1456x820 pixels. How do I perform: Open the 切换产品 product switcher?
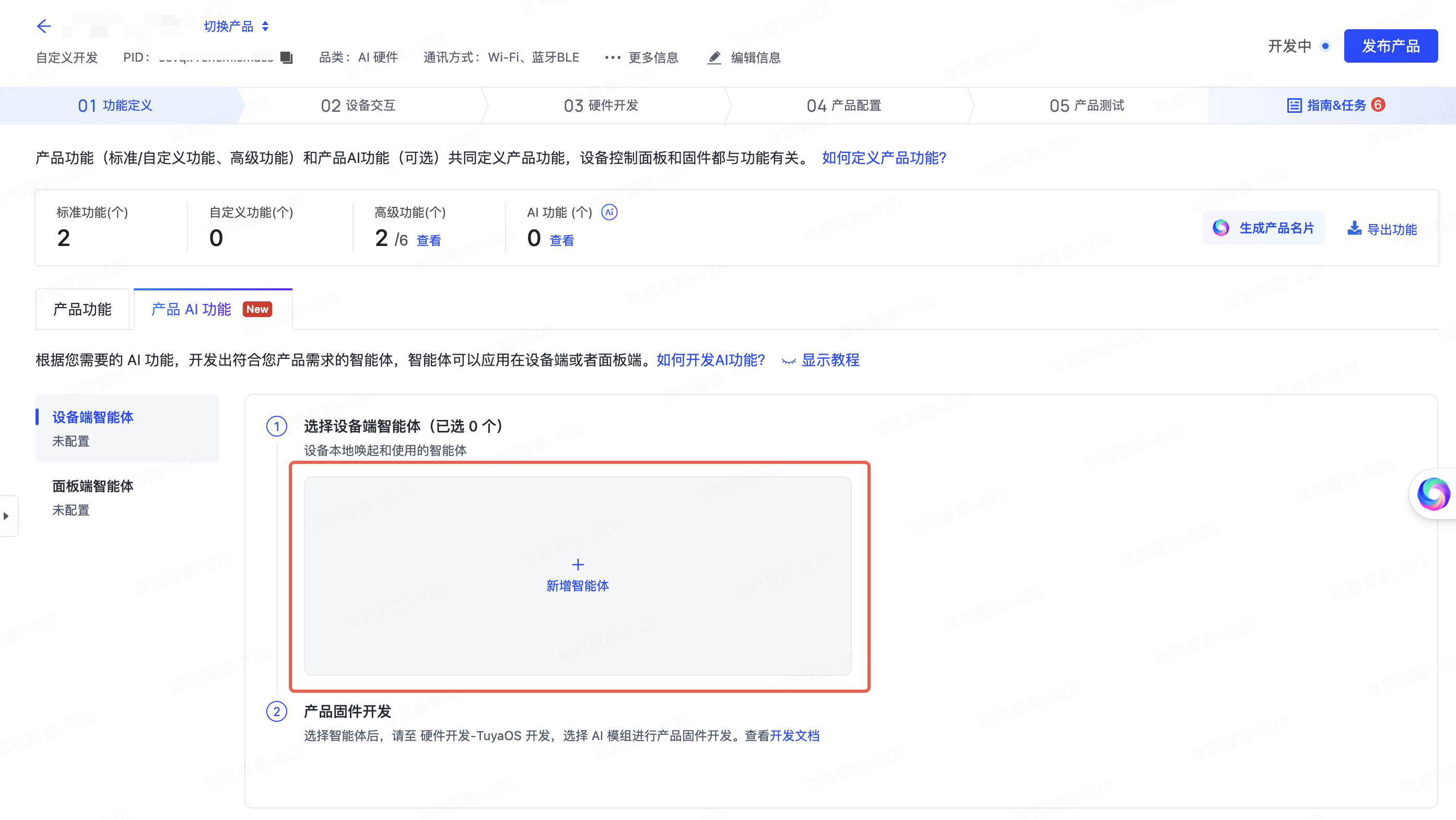[236, 27]
